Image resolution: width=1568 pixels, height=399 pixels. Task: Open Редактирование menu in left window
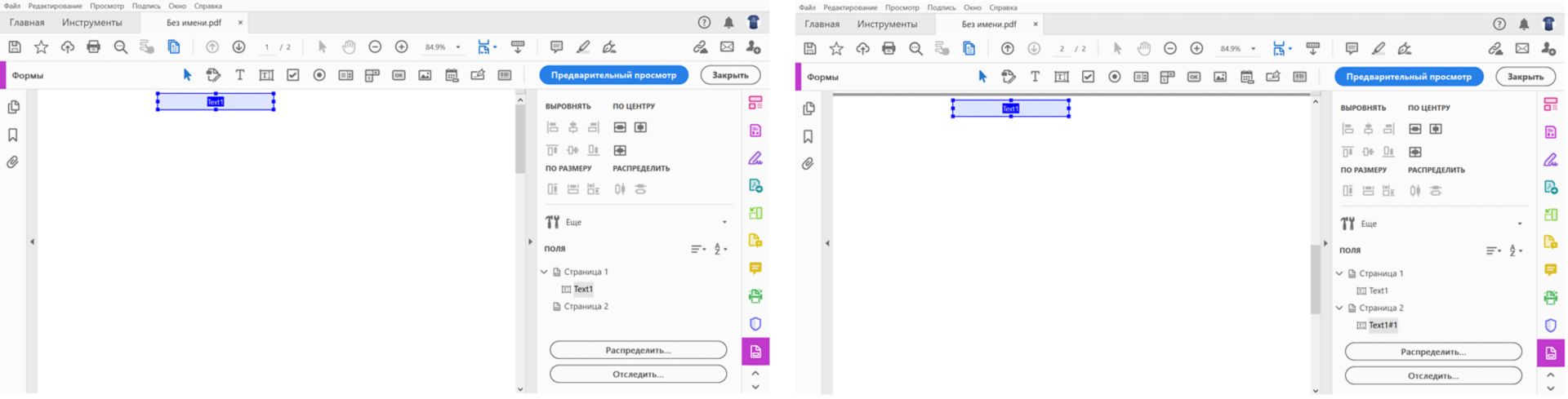(x=55, y=6)
